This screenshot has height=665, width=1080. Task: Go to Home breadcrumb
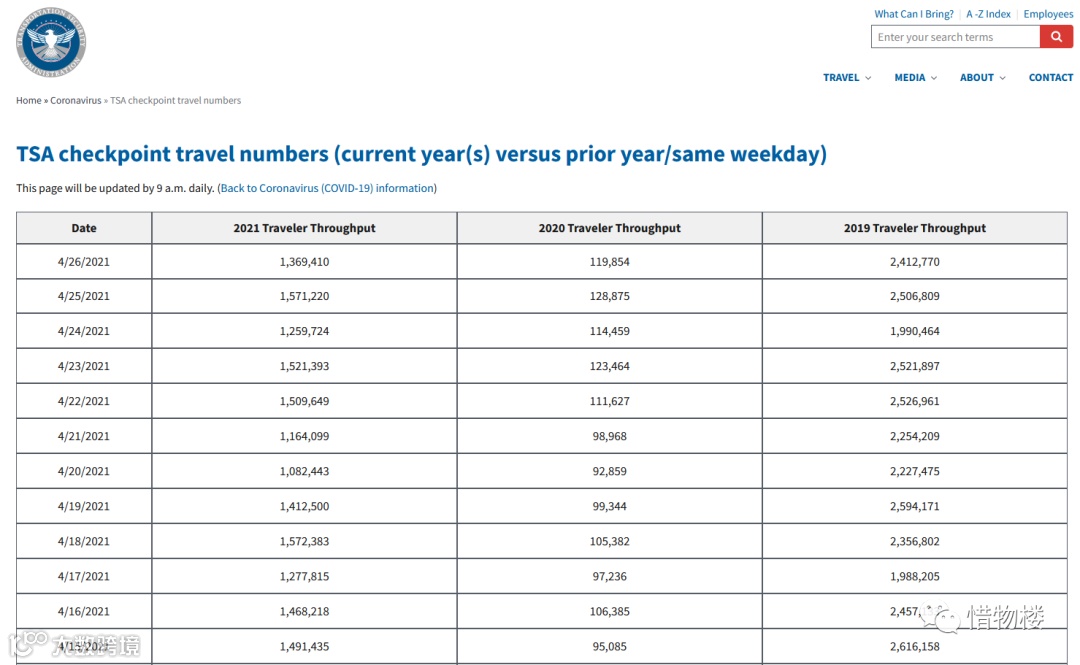pyautogui.click(x=29, y=101)
